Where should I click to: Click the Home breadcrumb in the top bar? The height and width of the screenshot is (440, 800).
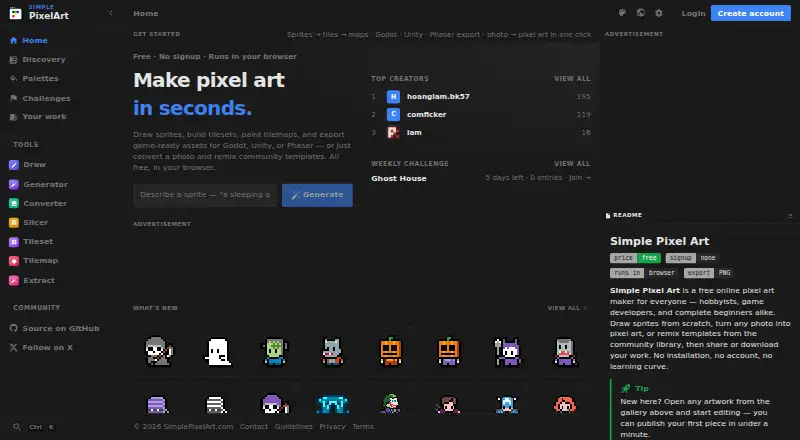[x=145, y=13]
